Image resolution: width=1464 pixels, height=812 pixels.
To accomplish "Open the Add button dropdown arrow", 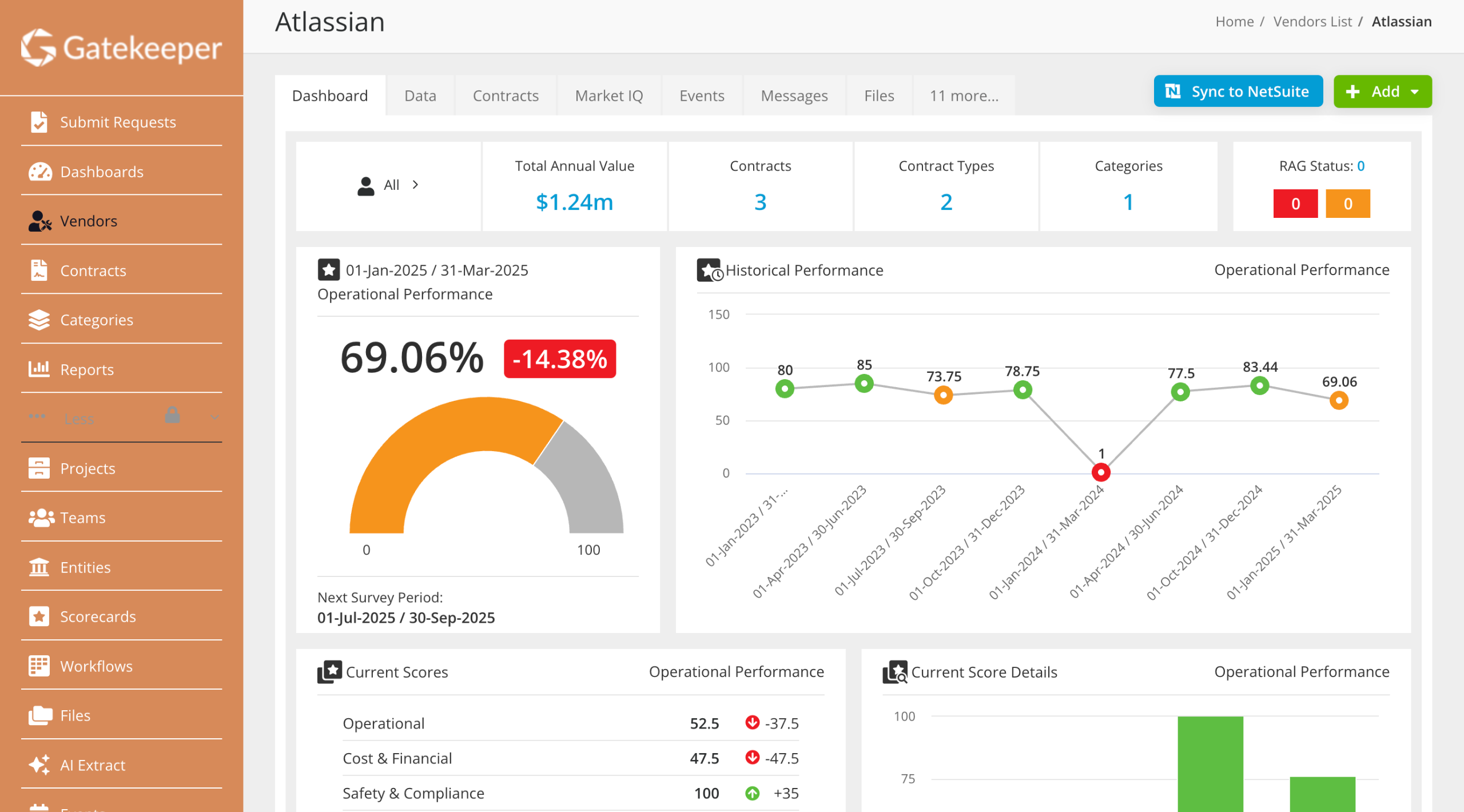I will click(1415, 92).
